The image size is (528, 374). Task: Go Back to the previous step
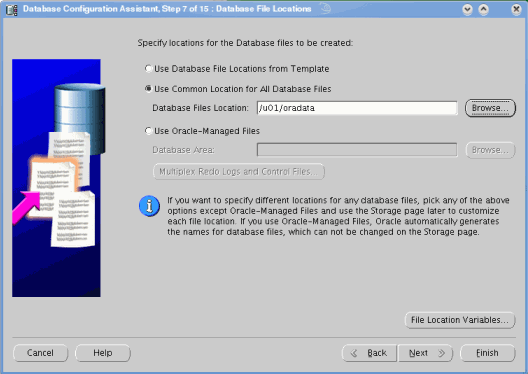(369, 353)
